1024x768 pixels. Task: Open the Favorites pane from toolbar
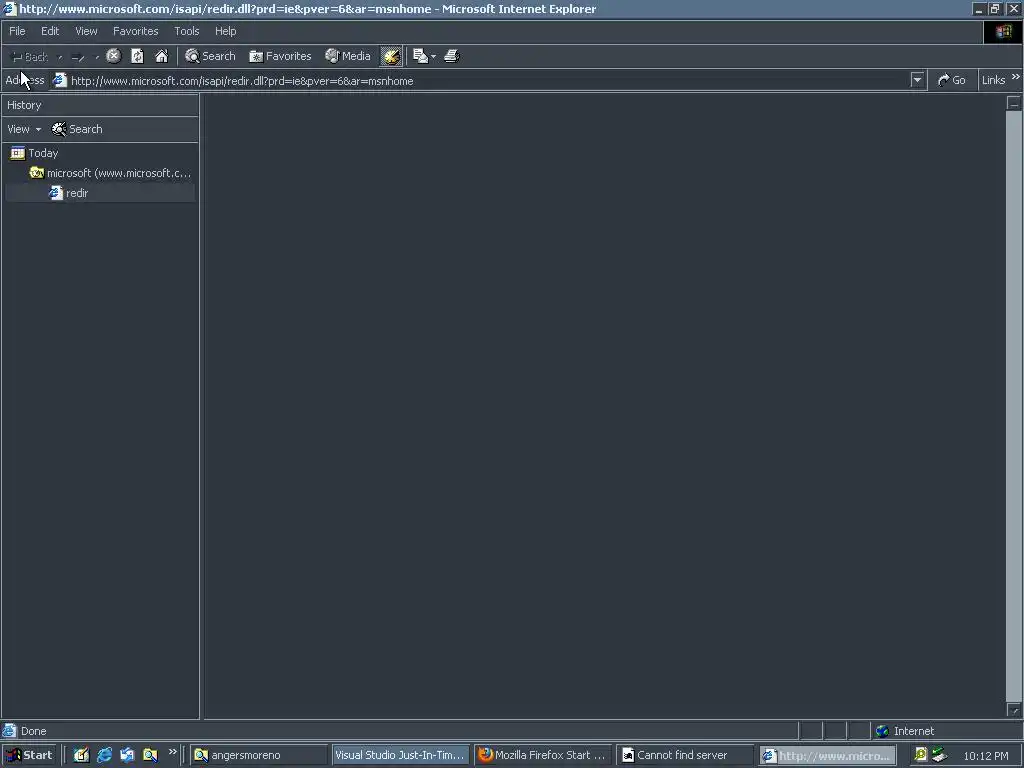pyautogui.click(x=280, y=56)
